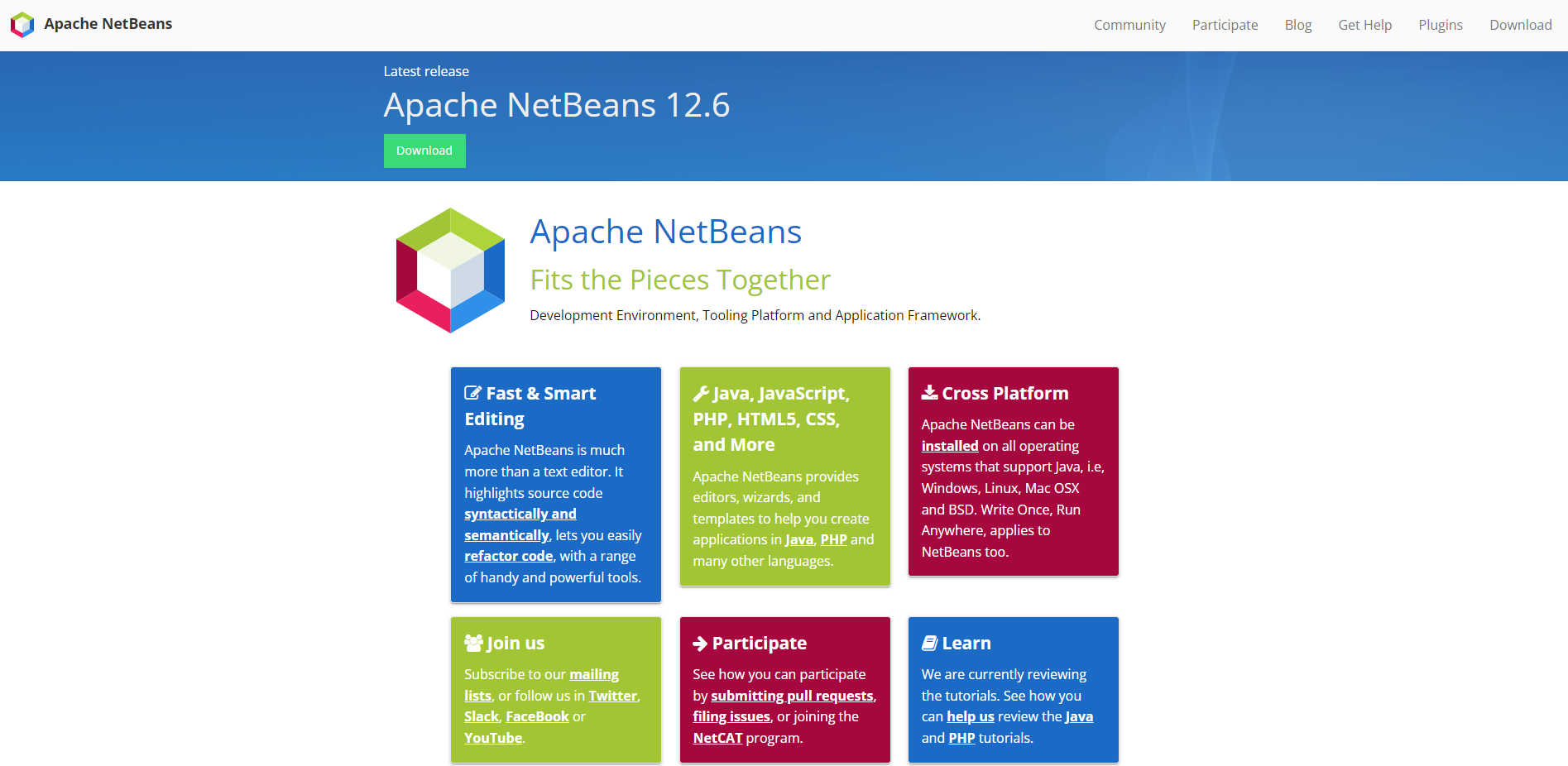Click the wrench icon beside Java, JavaScript heading
This screenshot has height=766, width=1568.
(x=701, y=393)
